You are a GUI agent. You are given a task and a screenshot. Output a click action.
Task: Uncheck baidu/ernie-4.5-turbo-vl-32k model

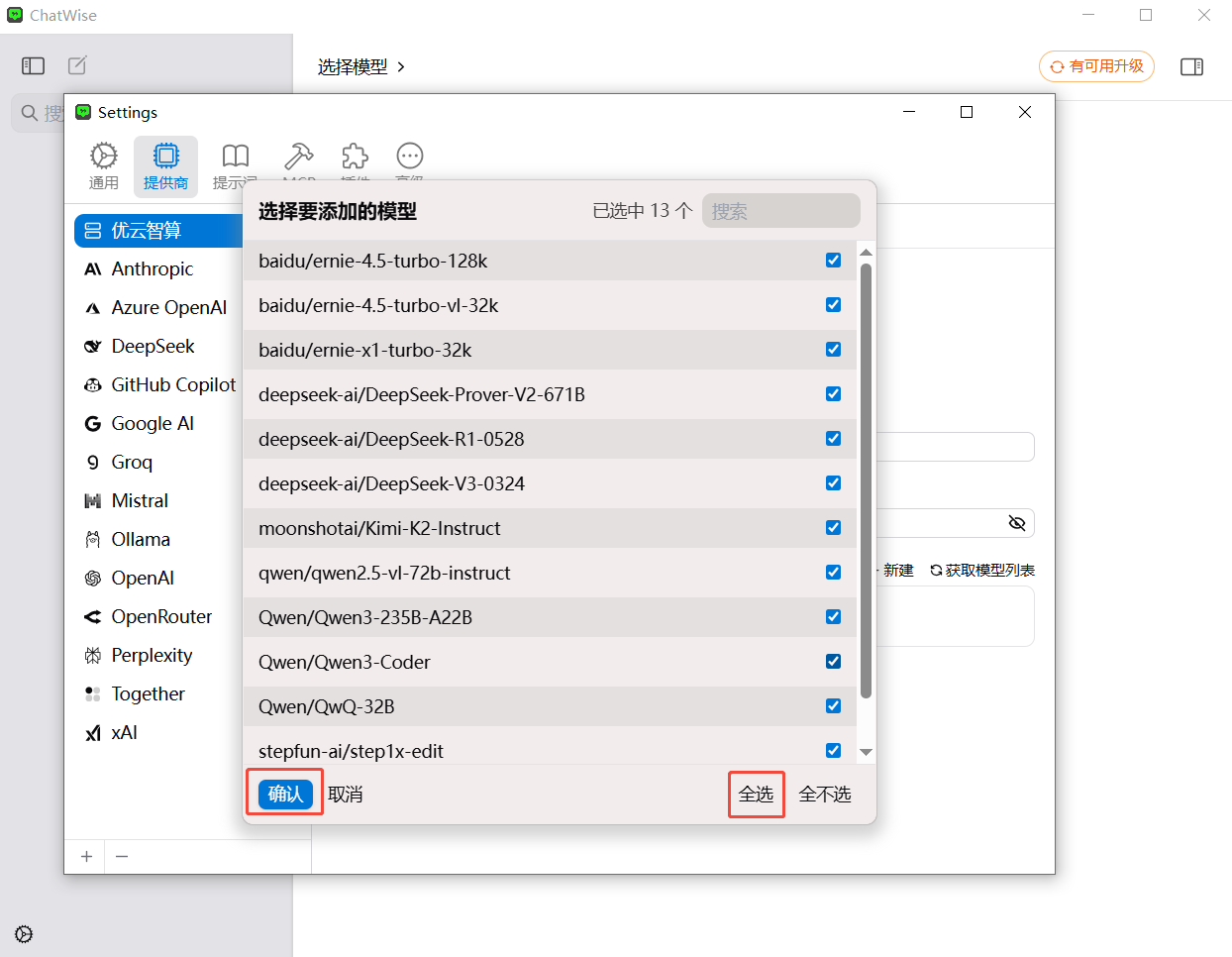coord(834,305)
